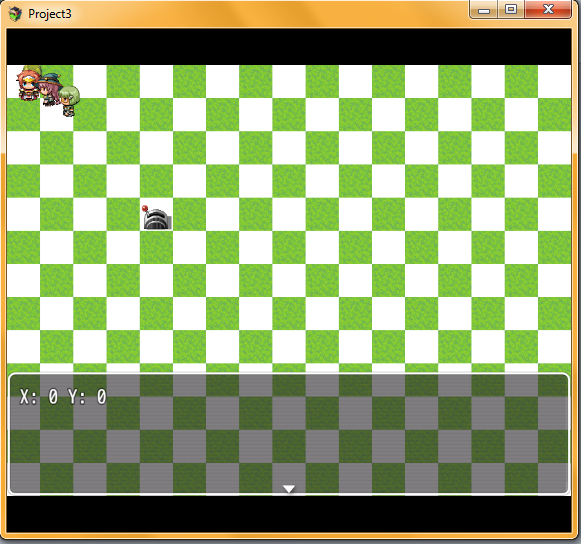Click the green-haired follower character sprite

[69, 101]
